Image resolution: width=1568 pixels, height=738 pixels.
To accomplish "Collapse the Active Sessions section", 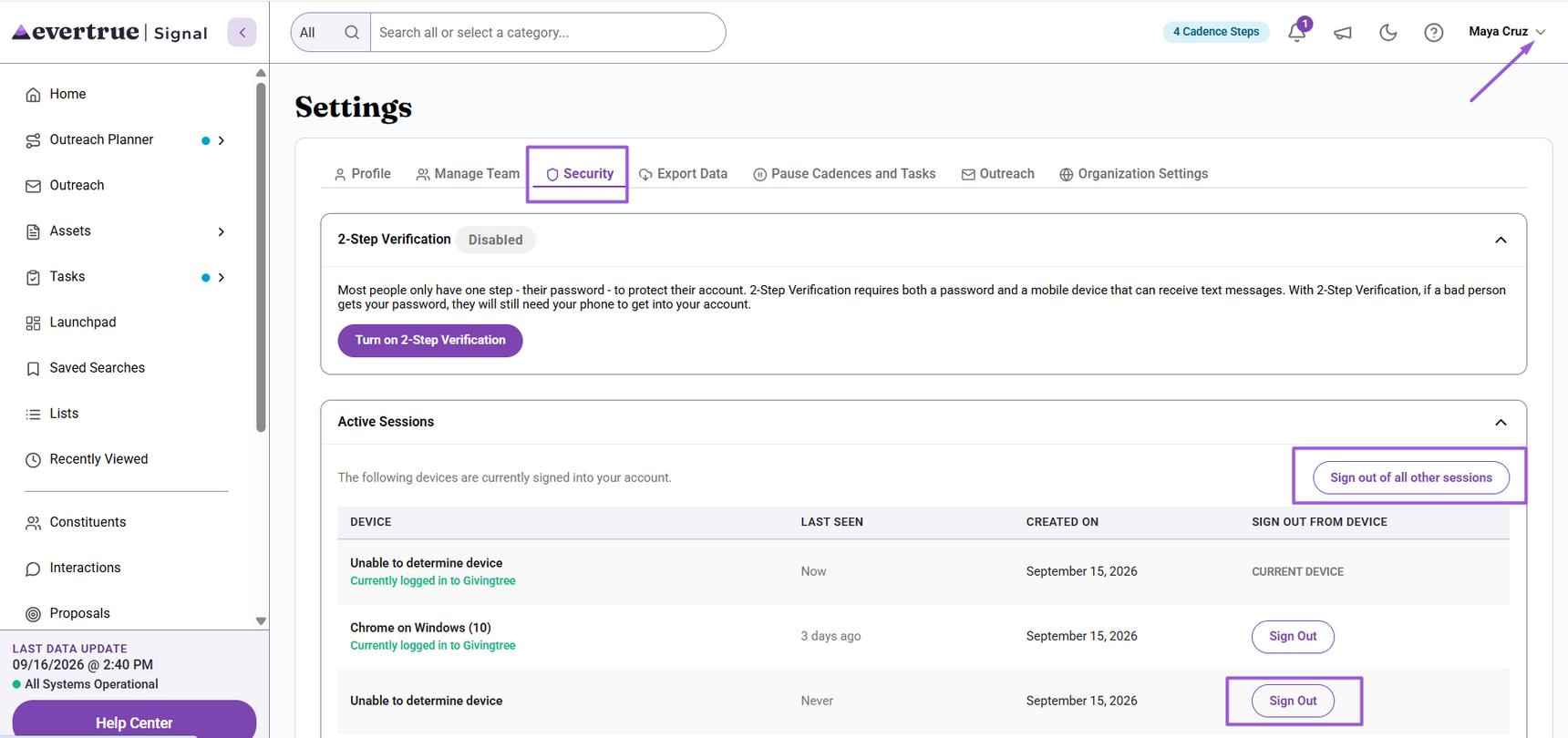I will (x=1501, y=422).
